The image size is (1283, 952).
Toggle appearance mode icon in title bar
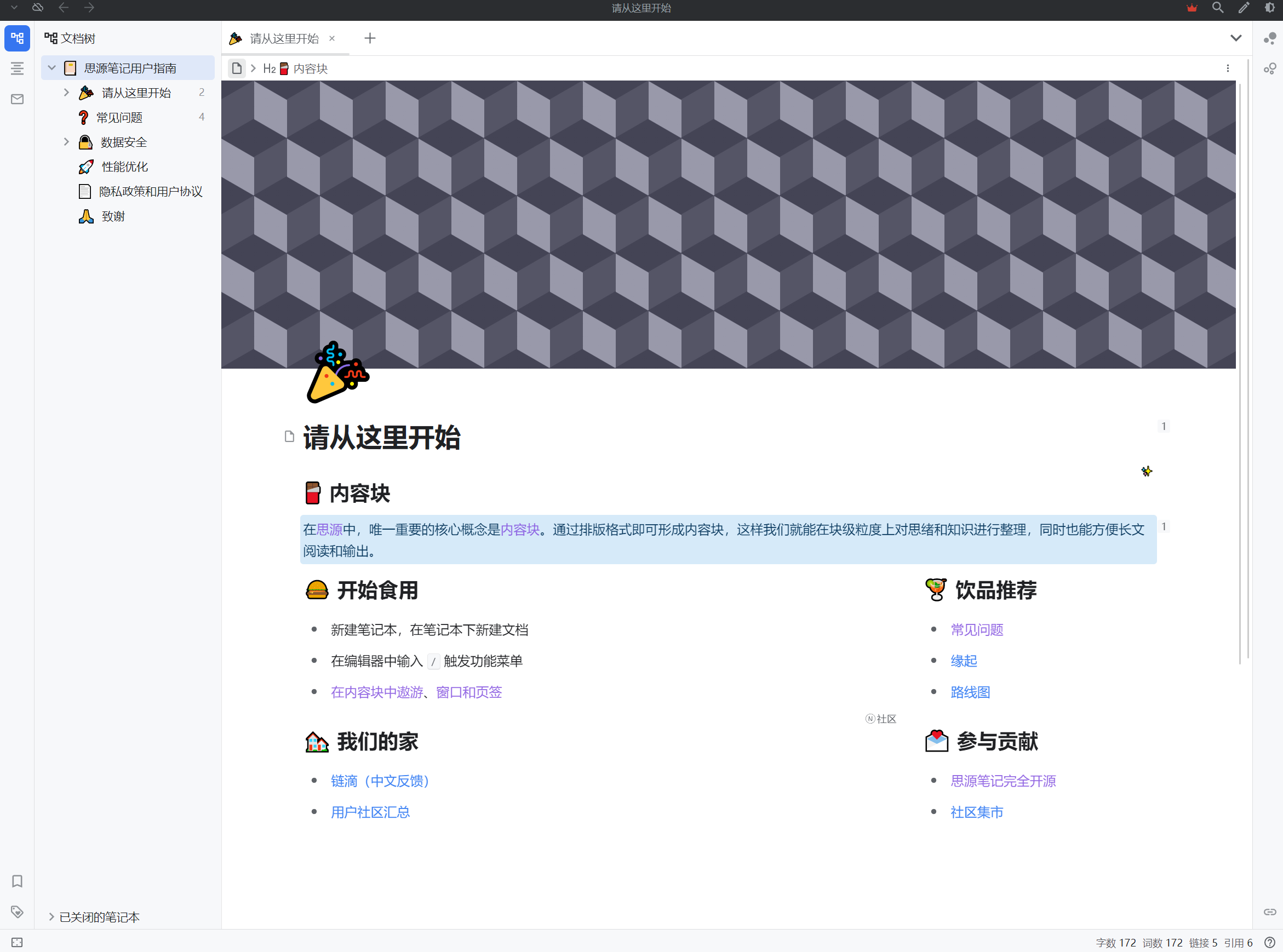[x=1270, y=8]
